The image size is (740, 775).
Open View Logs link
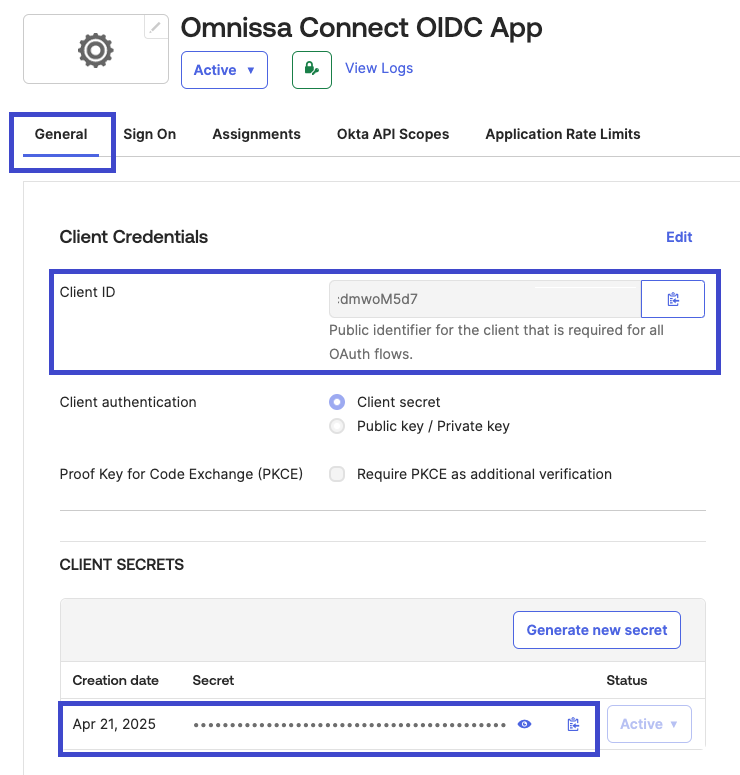coord(379,68)
